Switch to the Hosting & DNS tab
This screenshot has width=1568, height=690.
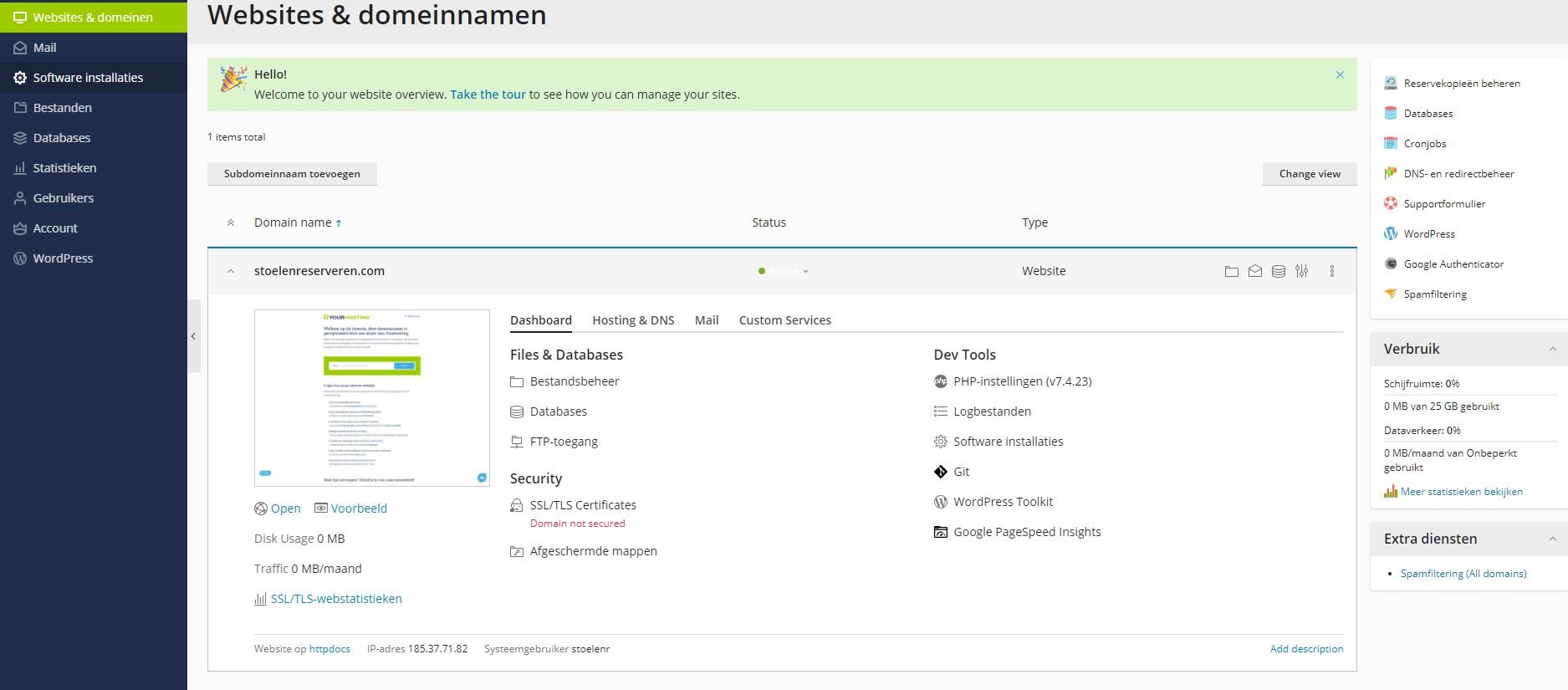coord(633,320)
